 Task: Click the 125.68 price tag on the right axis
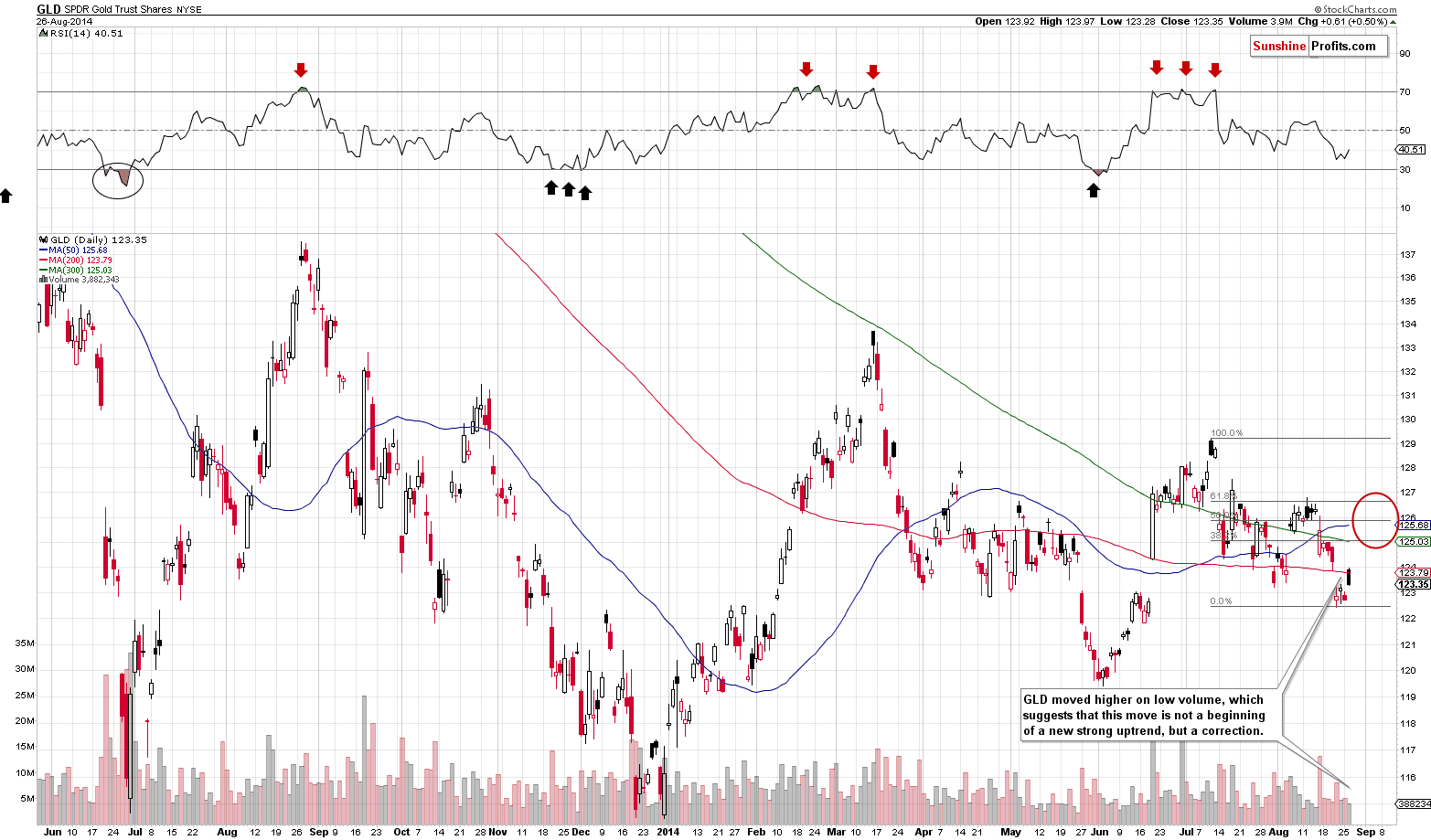(1414, 525)
